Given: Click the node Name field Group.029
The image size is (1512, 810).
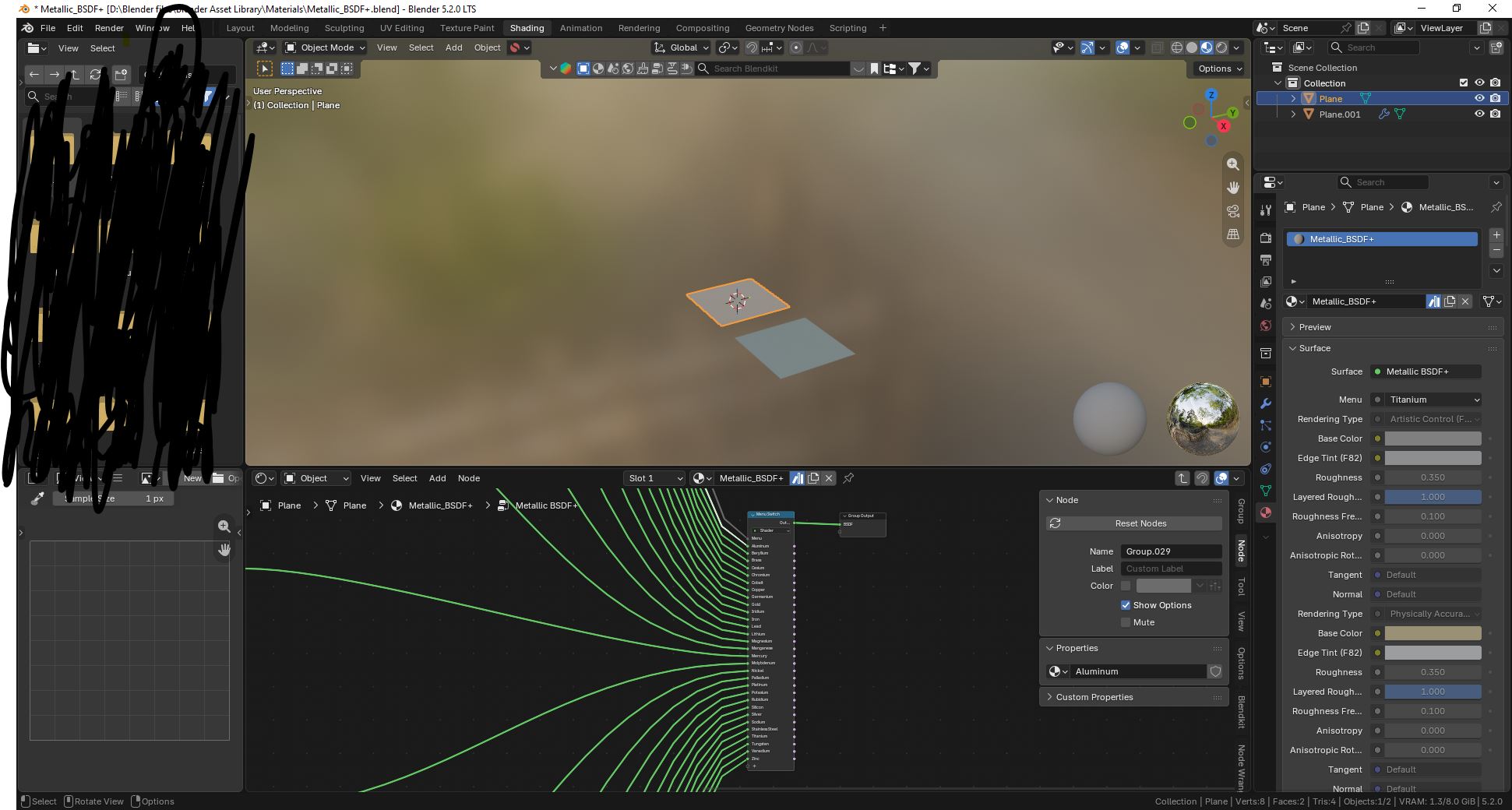Looking at the screenshot, I should 1171,551.
